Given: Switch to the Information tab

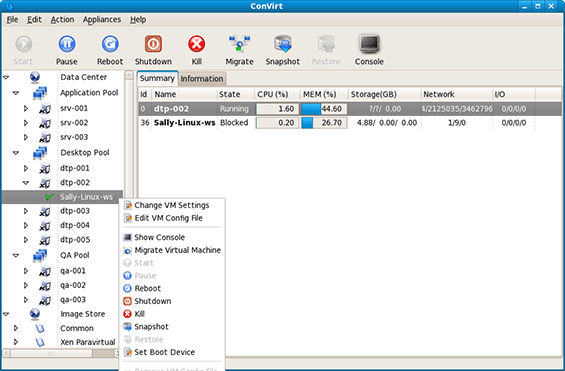Looking at the screenshot, I should tap(202, 79).
